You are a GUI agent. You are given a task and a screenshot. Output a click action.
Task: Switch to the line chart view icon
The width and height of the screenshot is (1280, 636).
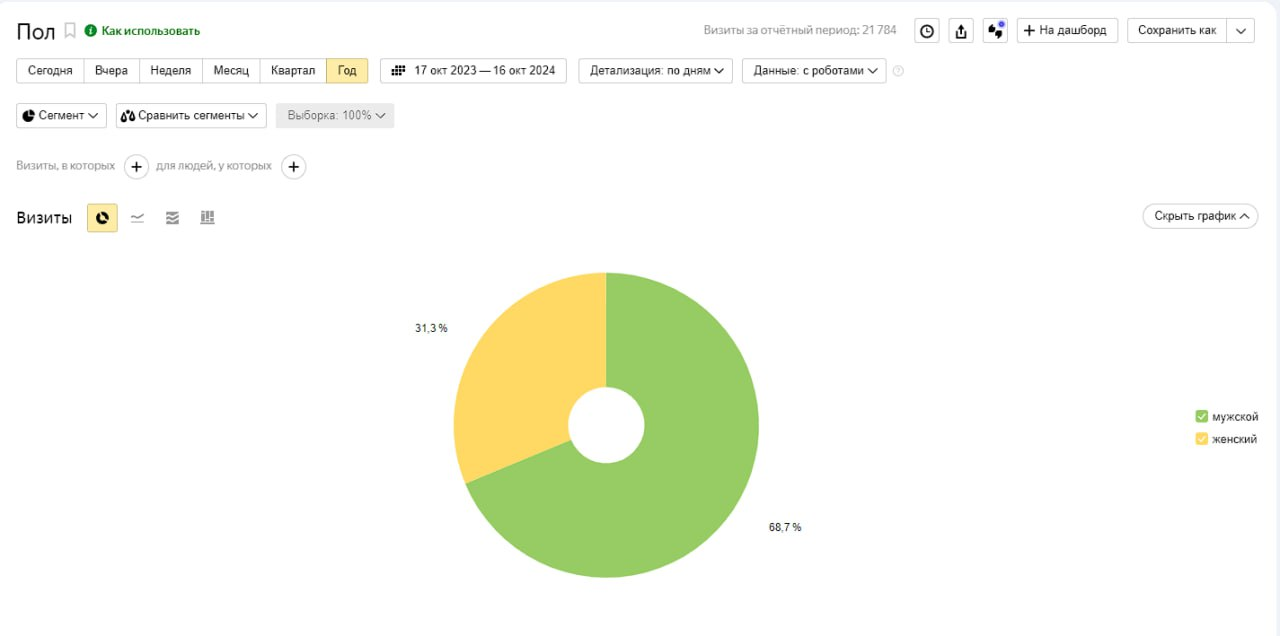(137, 218)
